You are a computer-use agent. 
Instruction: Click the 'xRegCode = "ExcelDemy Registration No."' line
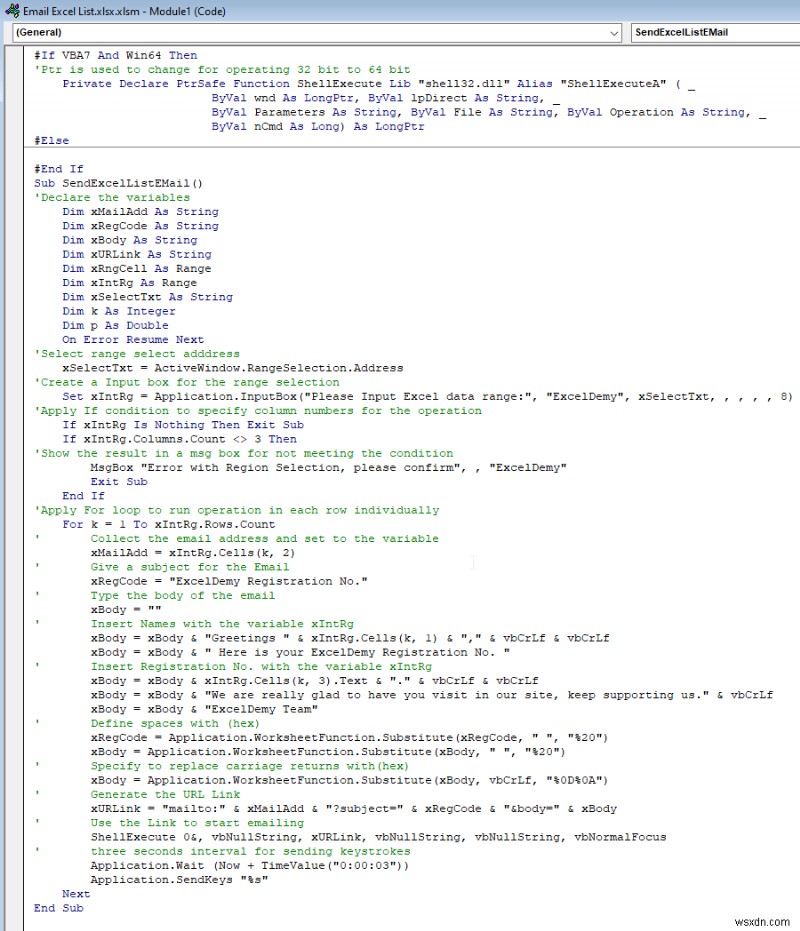pos(229,581)
